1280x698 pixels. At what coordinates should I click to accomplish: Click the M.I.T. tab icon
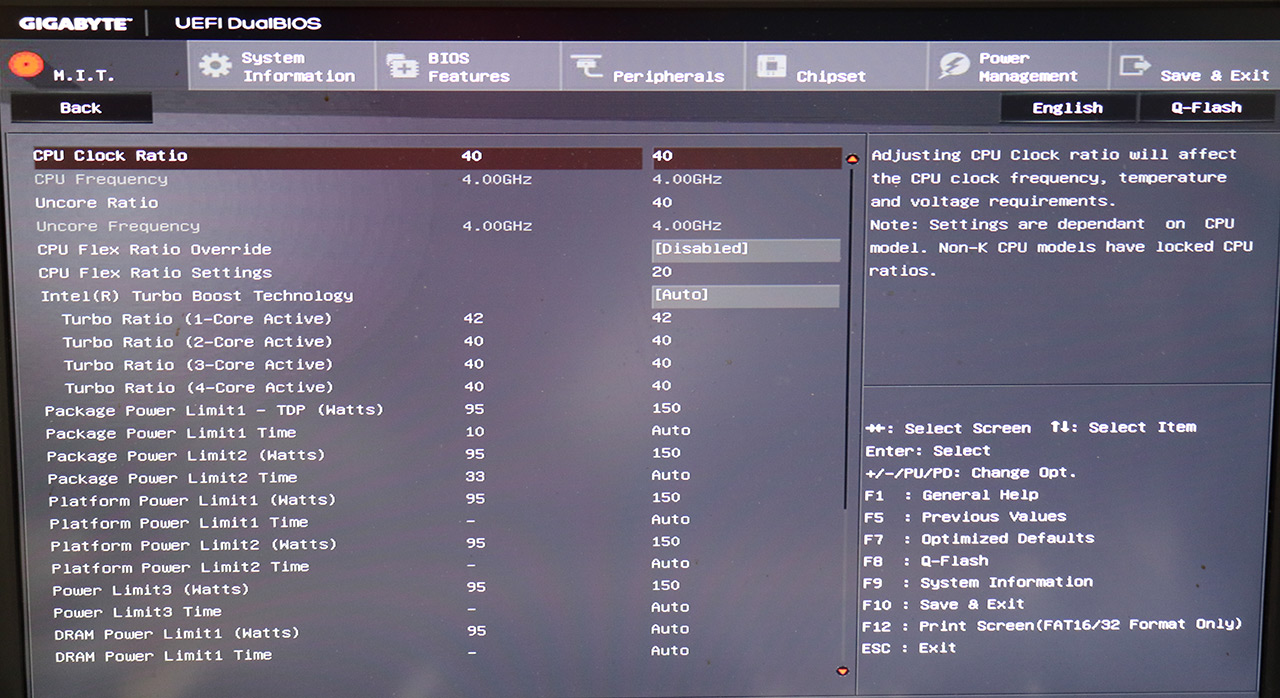pos(24,64)
